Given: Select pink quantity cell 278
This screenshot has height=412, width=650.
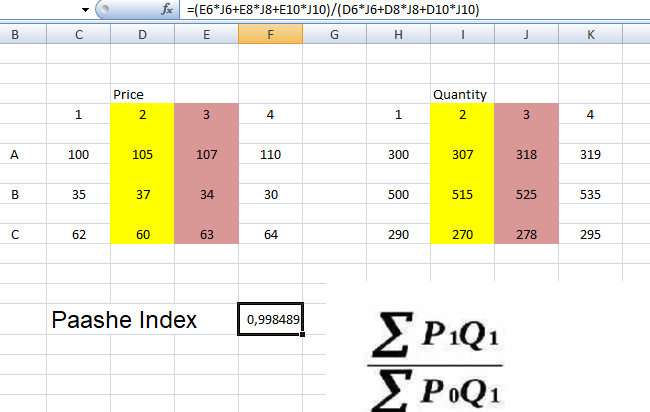Looking at the screenshot, I should [525, 233].
